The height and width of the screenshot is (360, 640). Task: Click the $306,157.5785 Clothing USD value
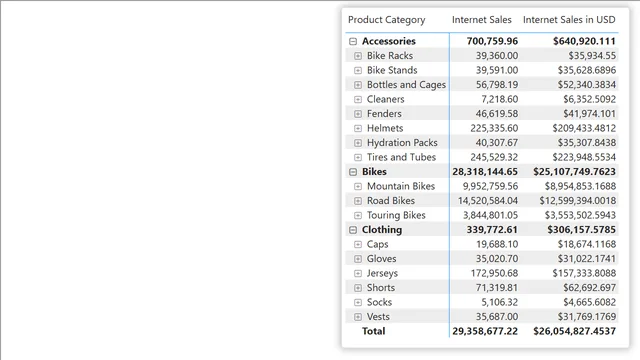(x=582, y=230)
